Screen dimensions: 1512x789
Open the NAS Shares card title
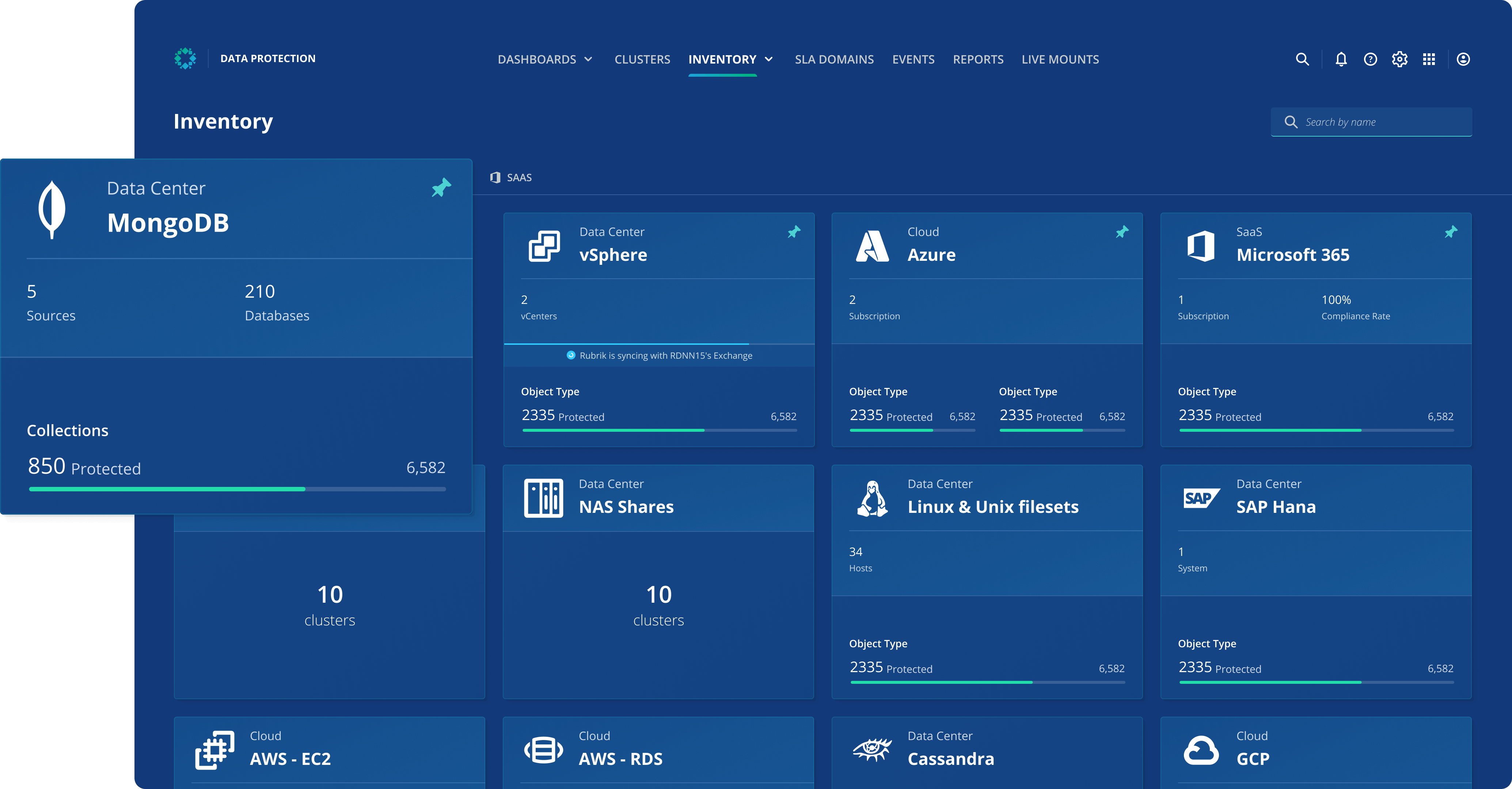tap(626, 507)
